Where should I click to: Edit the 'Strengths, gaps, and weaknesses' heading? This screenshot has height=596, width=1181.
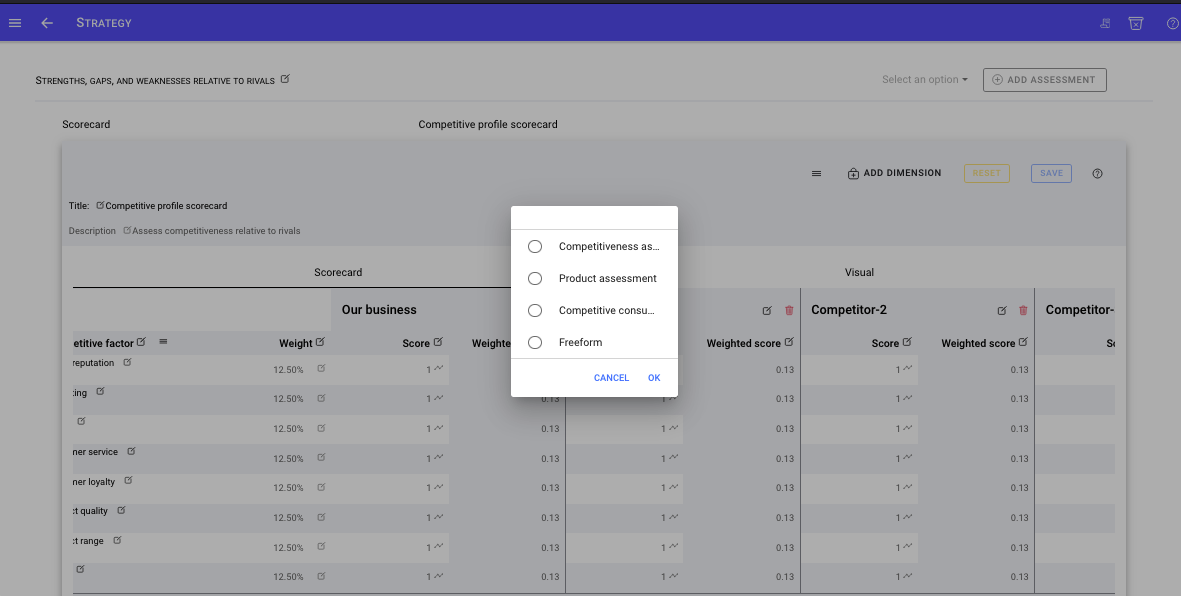click(x=285, y=79)
